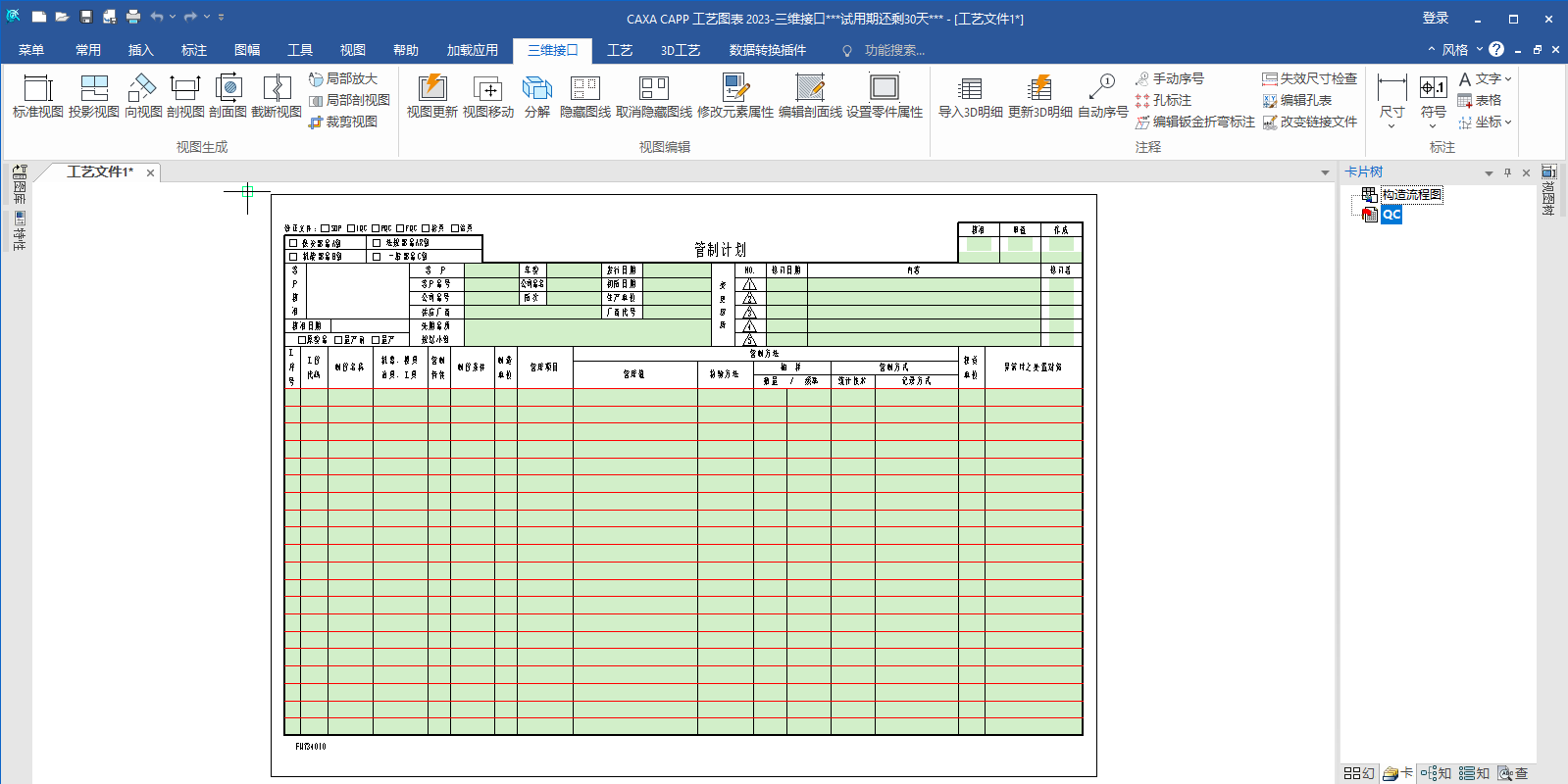1568x784 pixels.
Task: Click 失效尺寸检查 button
Action: tap(1309, 78)
